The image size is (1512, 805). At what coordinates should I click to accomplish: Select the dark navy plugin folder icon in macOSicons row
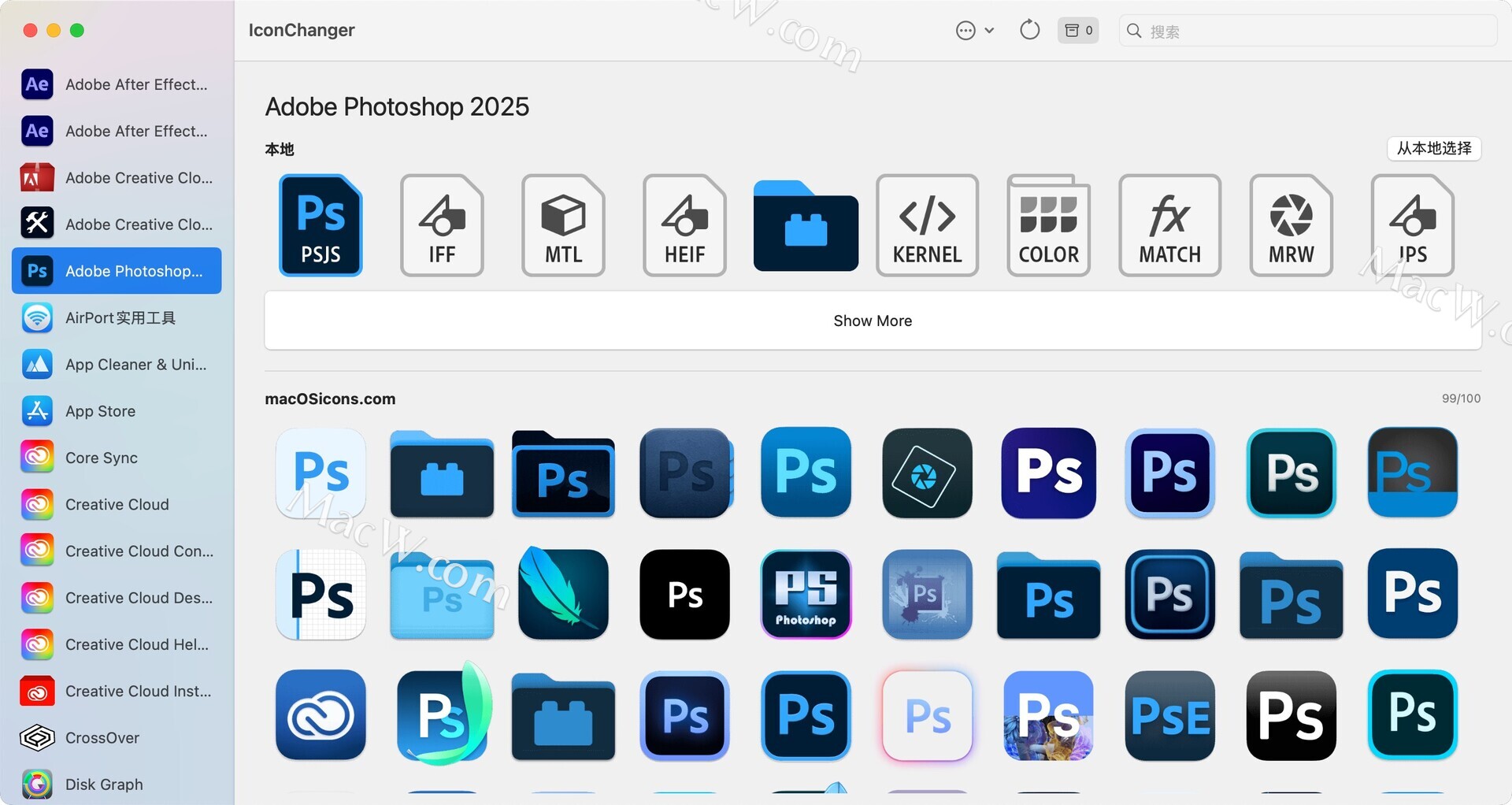tap(442, 473)
